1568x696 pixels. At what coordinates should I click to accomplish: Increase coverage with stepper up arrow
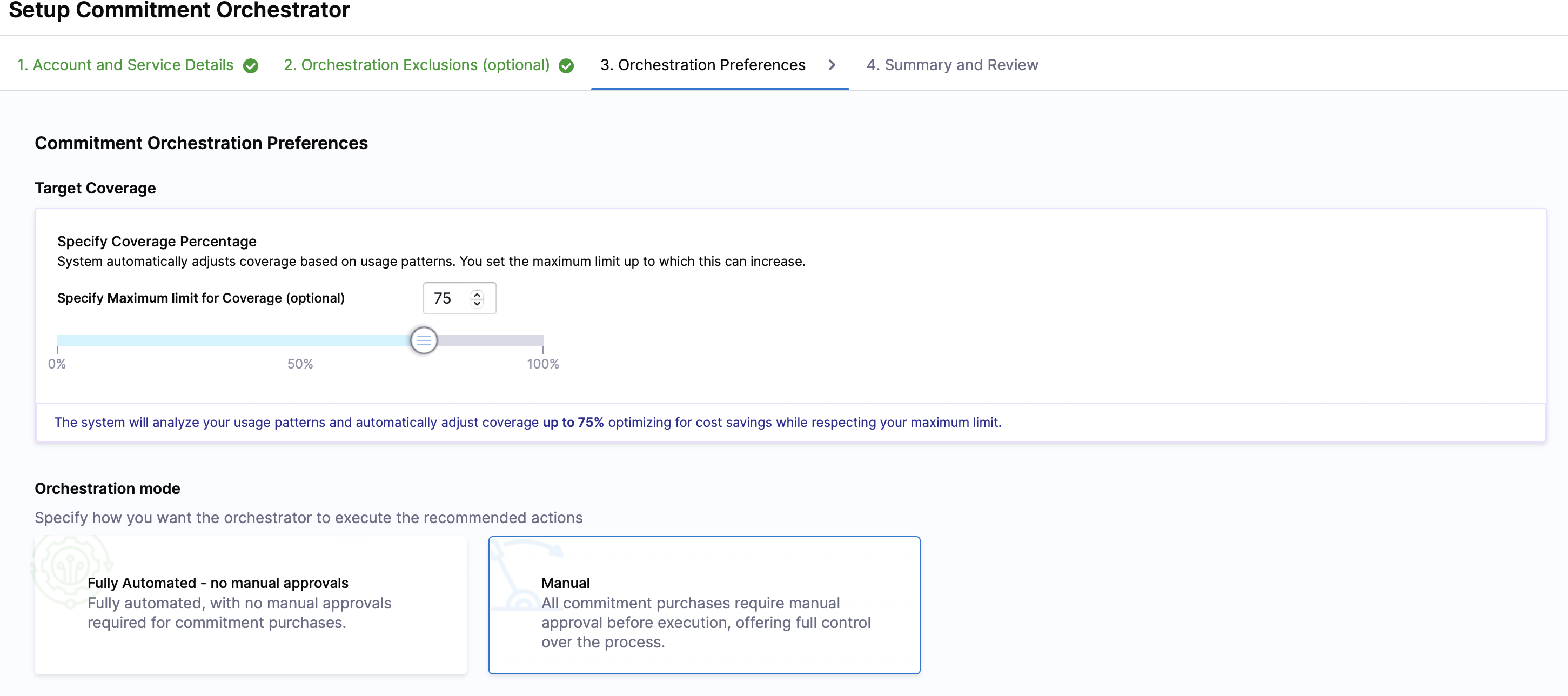point(477,293)
